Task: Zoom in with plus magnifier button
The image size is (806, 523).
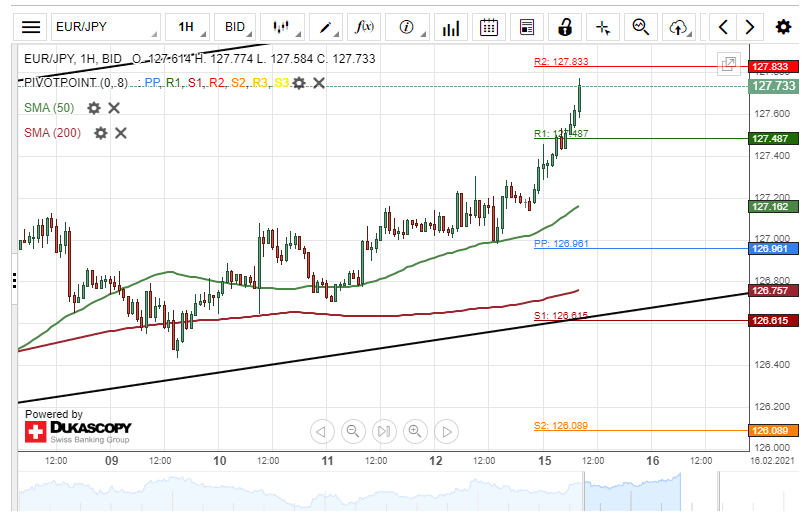Action: coord(415,431)
